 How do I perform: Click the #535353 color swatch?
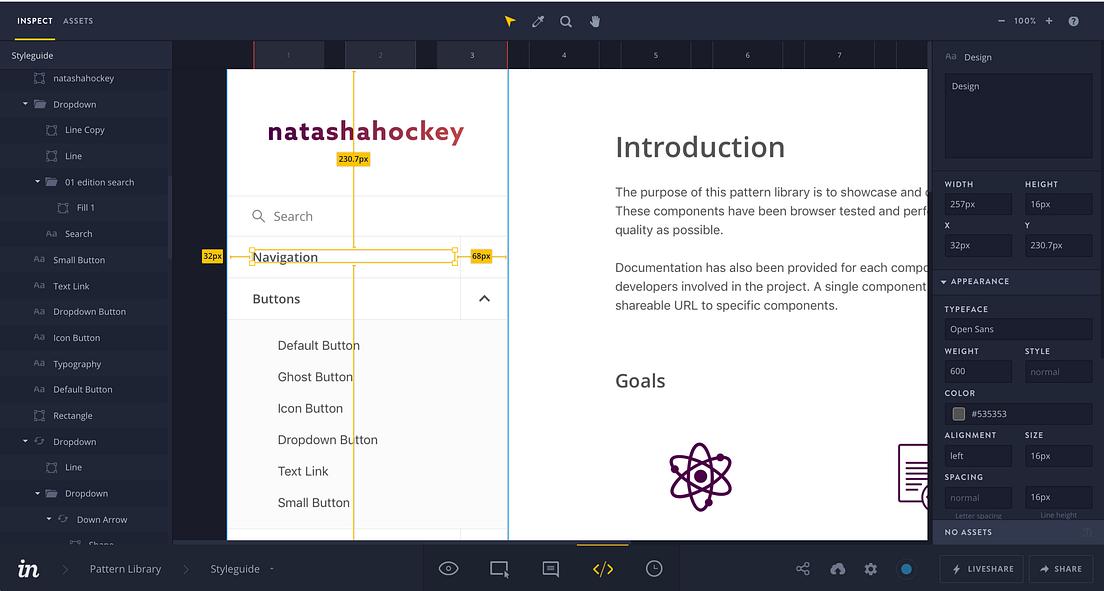(958, 413)
